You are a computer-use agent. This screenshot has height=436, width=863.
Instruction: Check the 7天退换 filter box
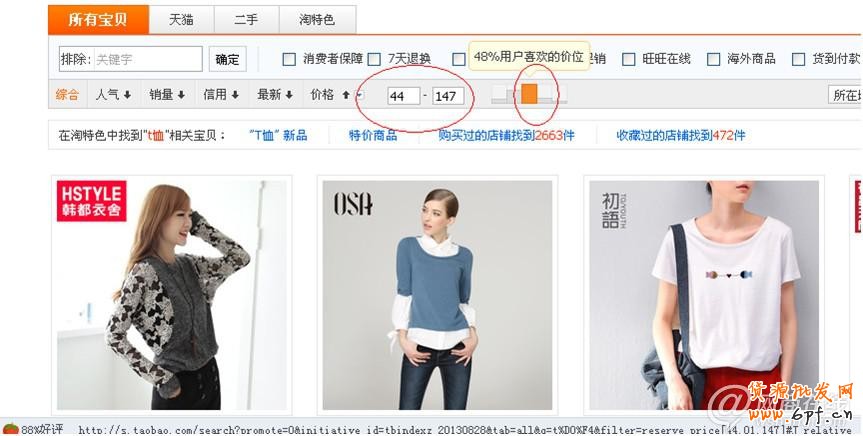tap(374, 59)
